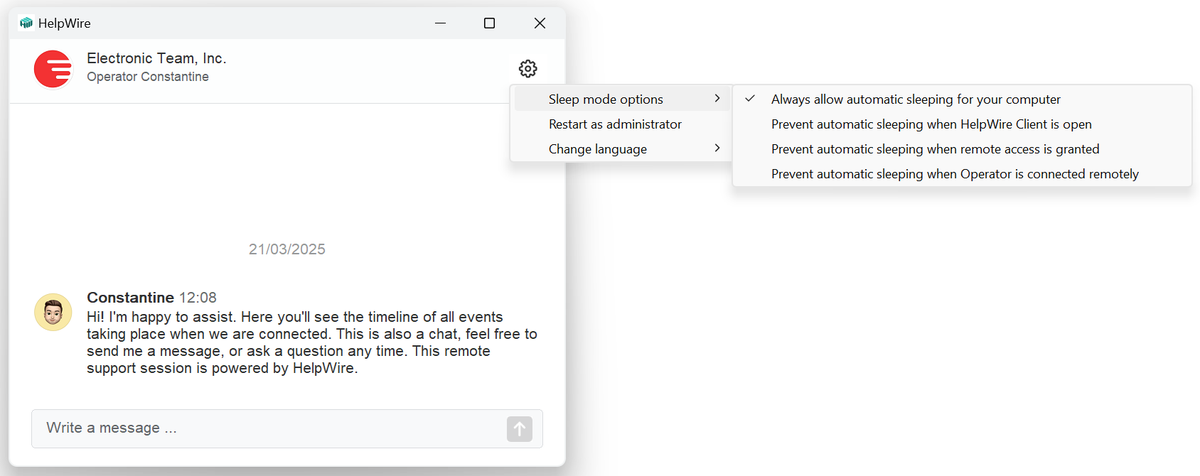Click the 21/03/2025 date label

[x=287, y=249]
